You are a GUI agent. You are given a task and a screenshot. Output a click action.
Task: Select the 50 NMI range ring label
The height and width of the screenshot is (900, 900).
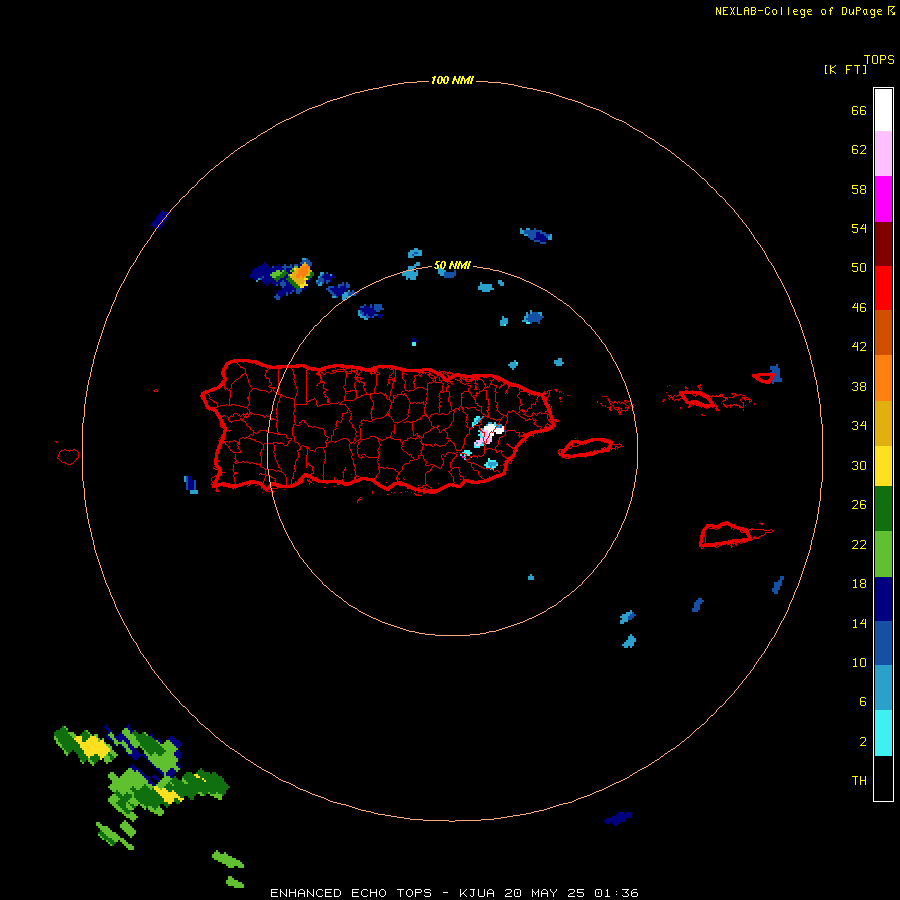[x=452, y=265]
